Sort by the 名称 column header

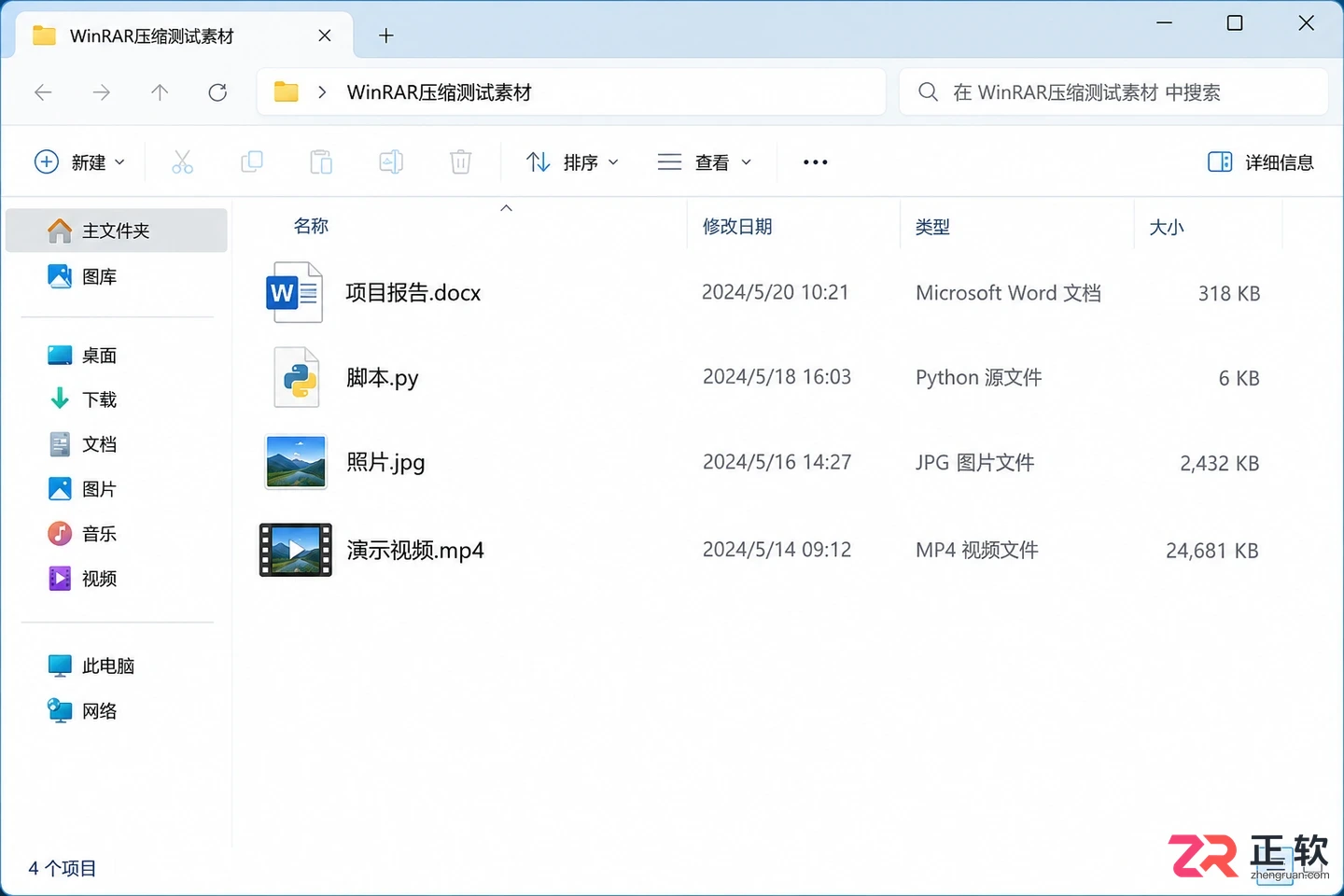311,227
